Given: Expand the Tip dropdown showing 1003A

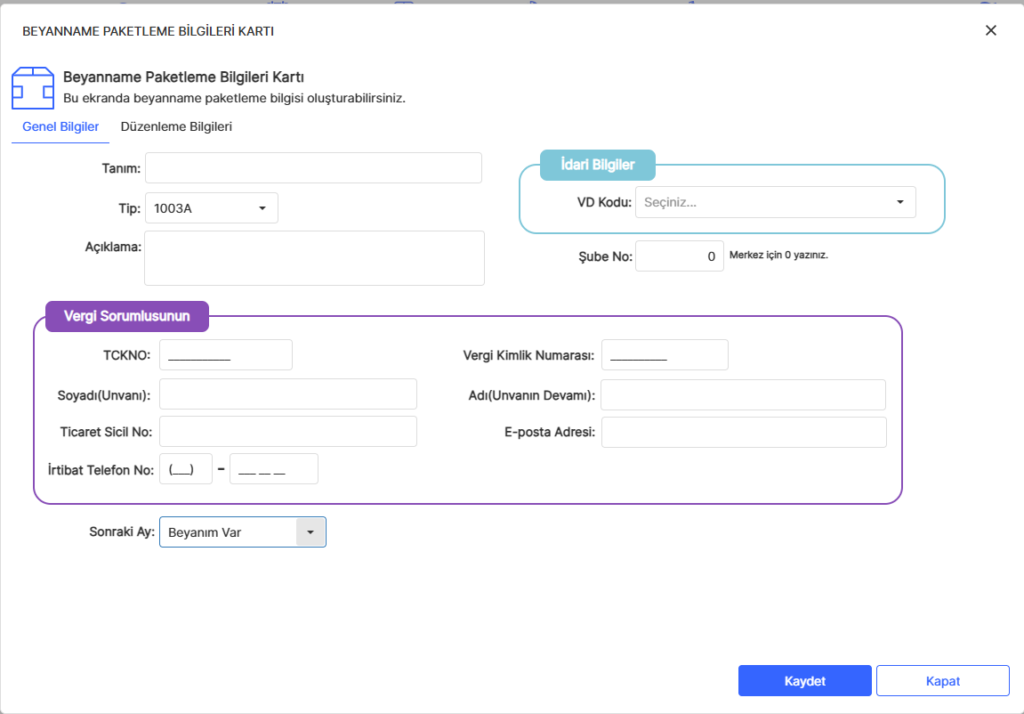Looking at the screenshot, I should pyautogui.click(x=211, y=208).
